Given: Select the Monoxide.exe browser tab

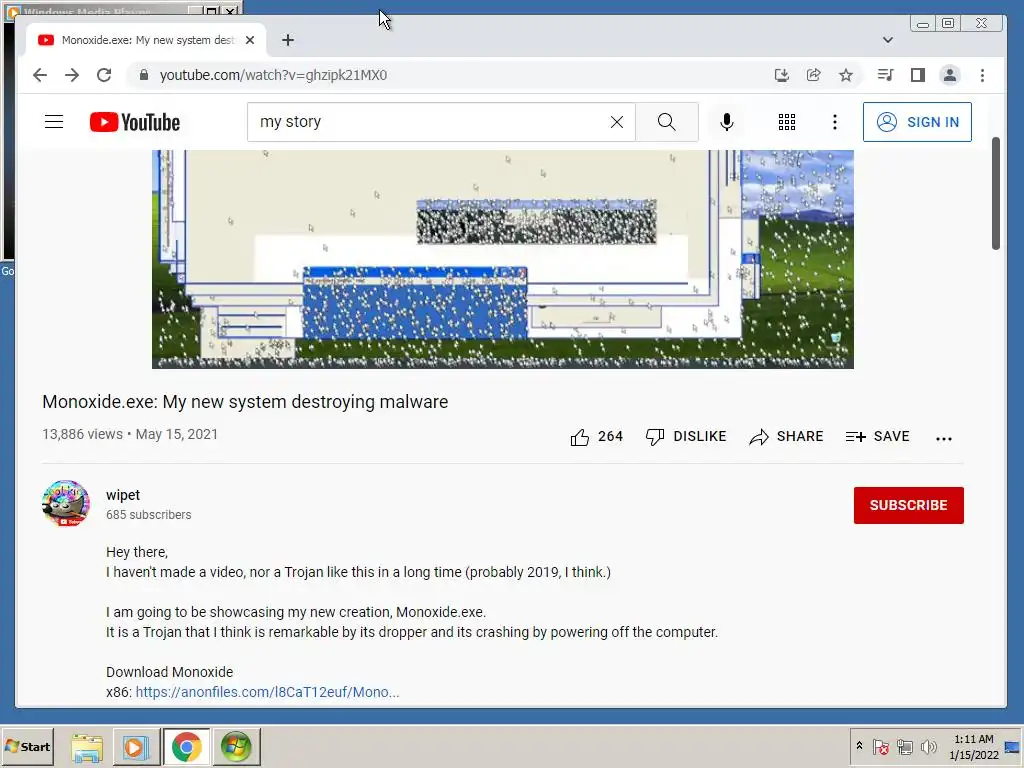Looking at the screenshot, I should 147,40.
